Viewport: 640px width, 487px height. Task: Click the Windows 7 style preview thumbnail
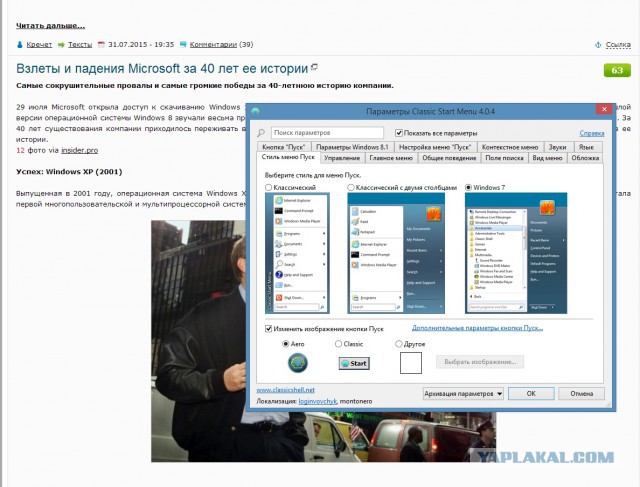tap(516, 253)
